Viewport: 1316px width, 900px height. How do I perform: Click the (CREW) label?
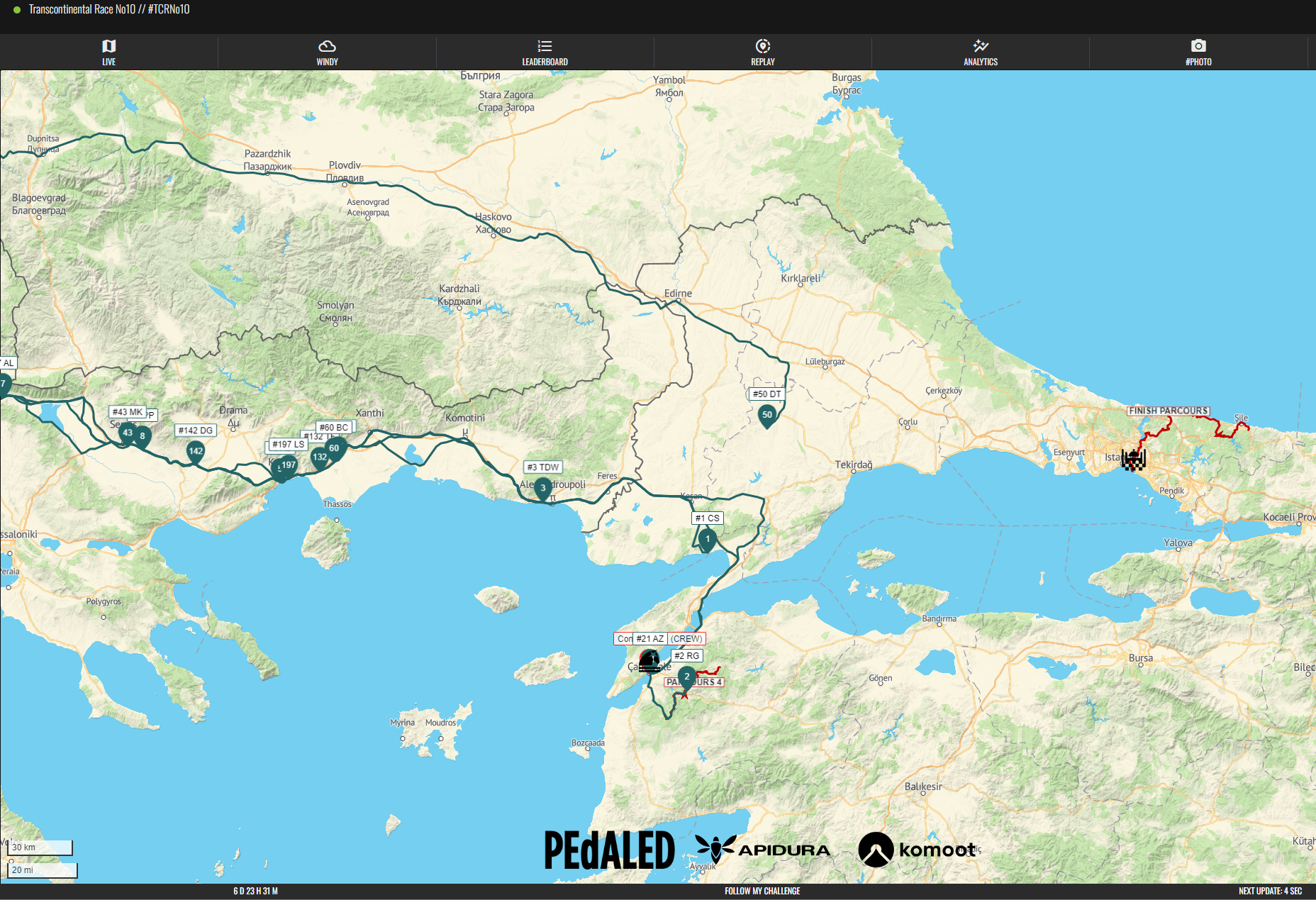point(686,639)
